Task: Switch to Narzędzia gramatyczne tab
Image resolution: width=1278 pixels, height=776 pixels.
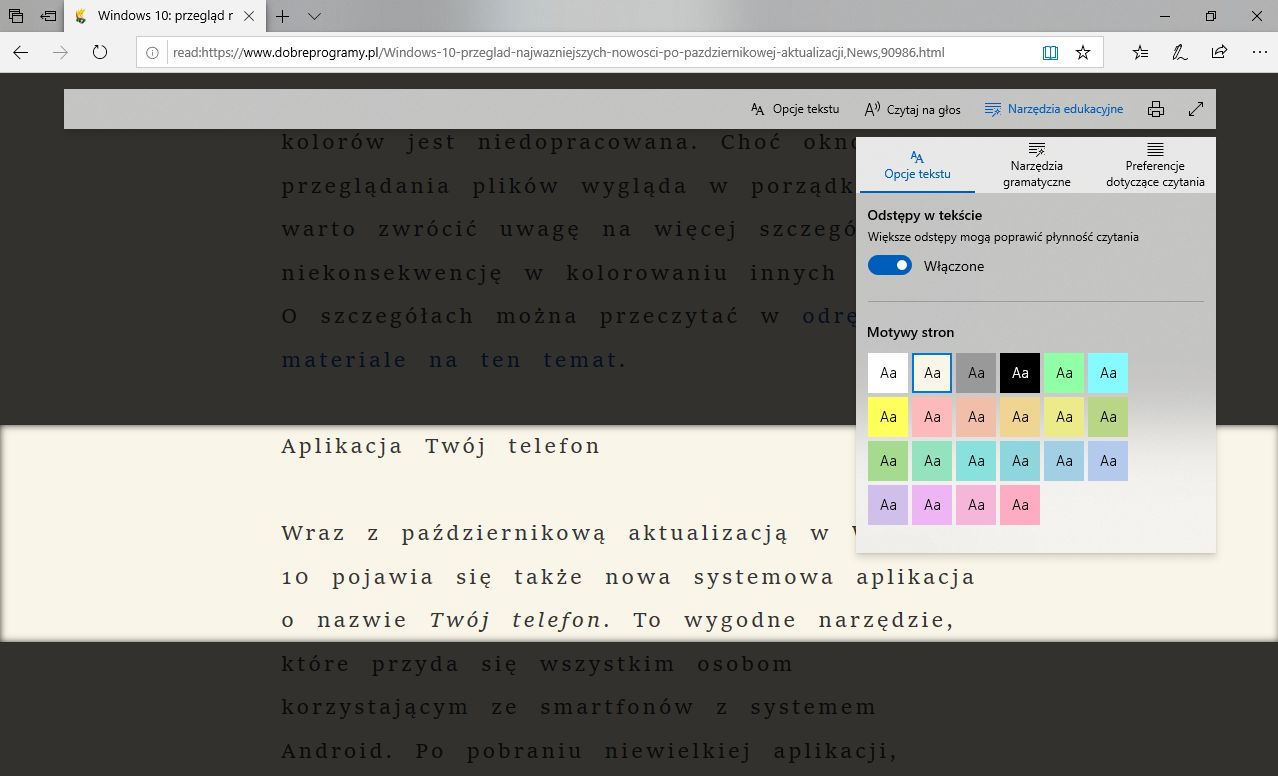Action: 1035,164
